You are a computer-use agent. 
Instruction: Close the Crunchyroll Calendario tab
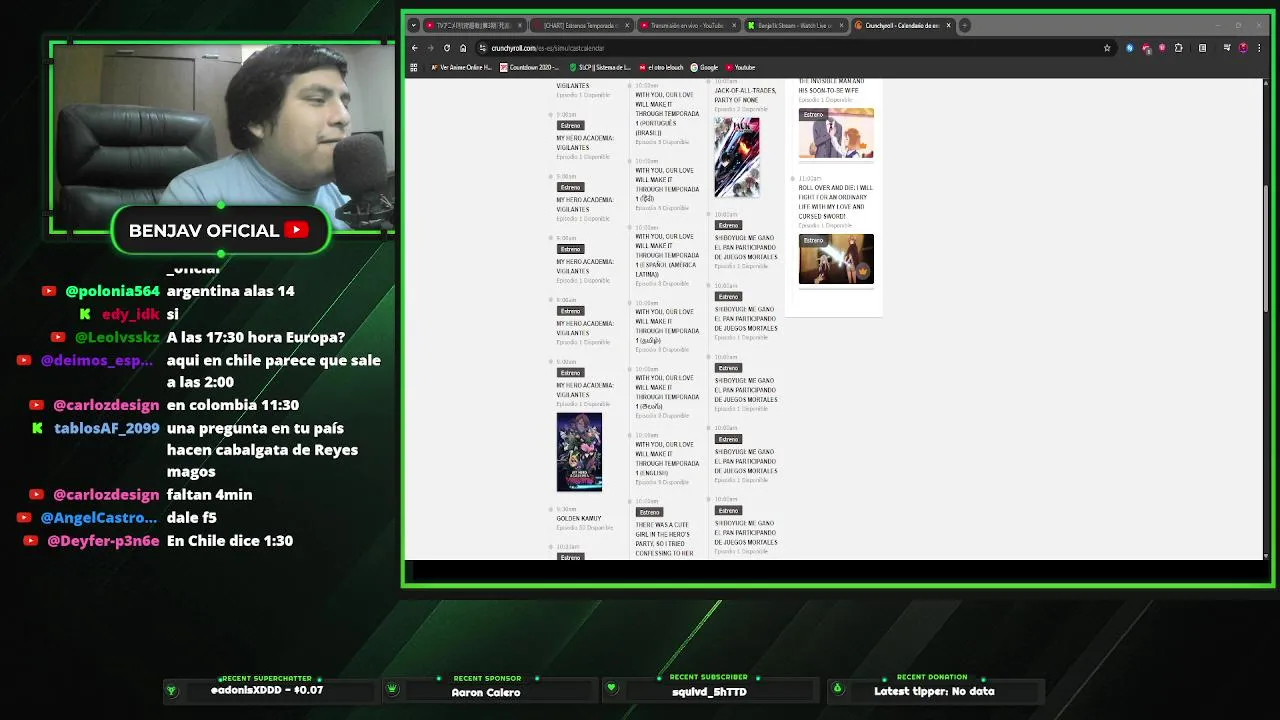tap(949, 25)
